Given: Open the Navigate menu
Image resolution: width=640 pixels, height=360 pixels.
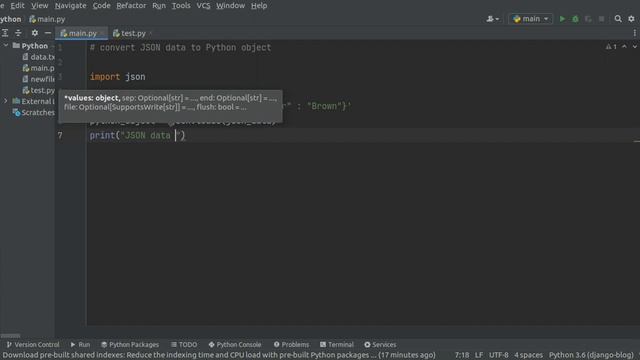Looking at the screenshot, I should point(71,6).
